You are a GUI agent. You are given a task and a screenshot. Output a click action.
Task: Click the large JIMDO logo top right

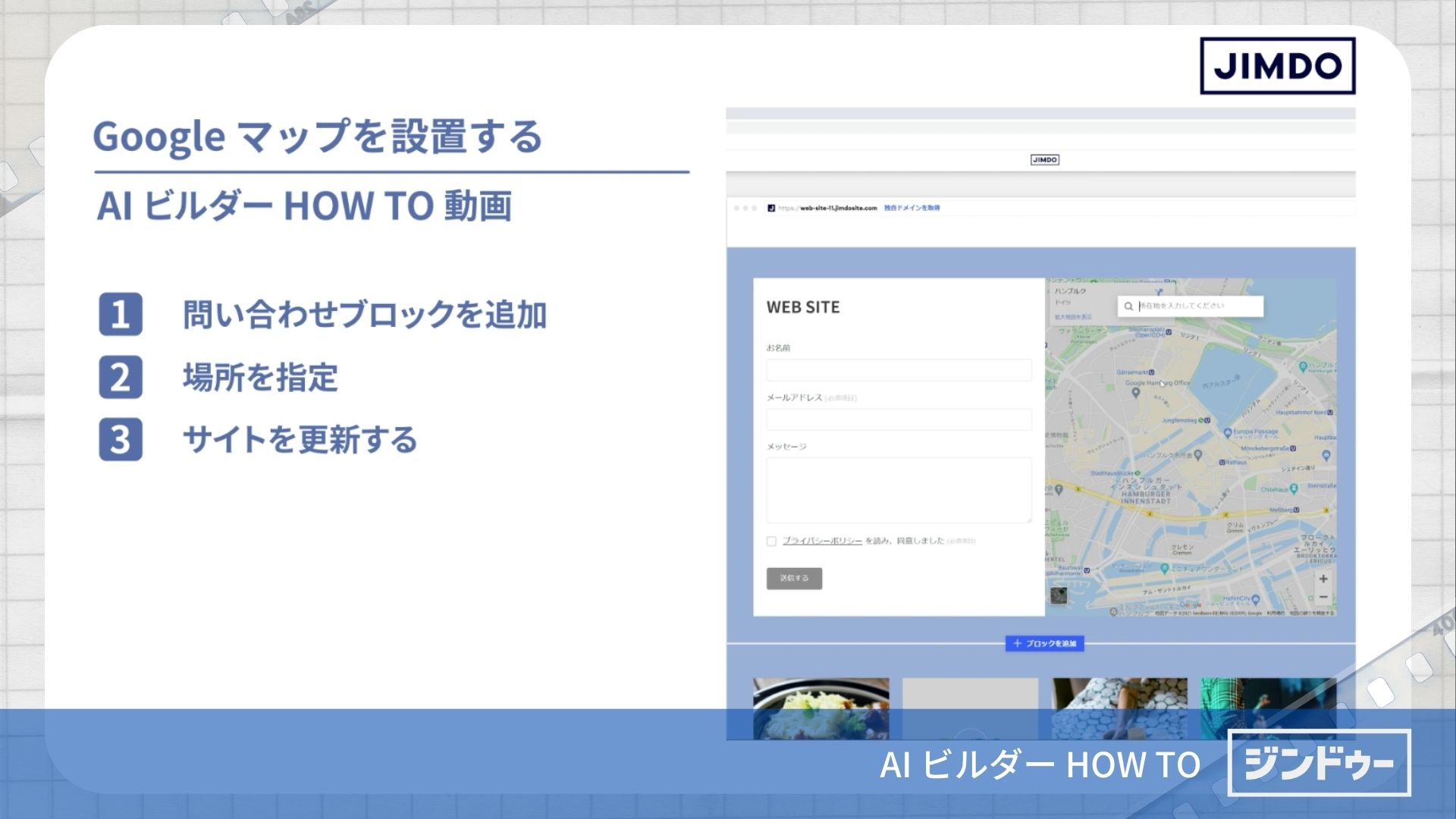(x=1277, y=66)
